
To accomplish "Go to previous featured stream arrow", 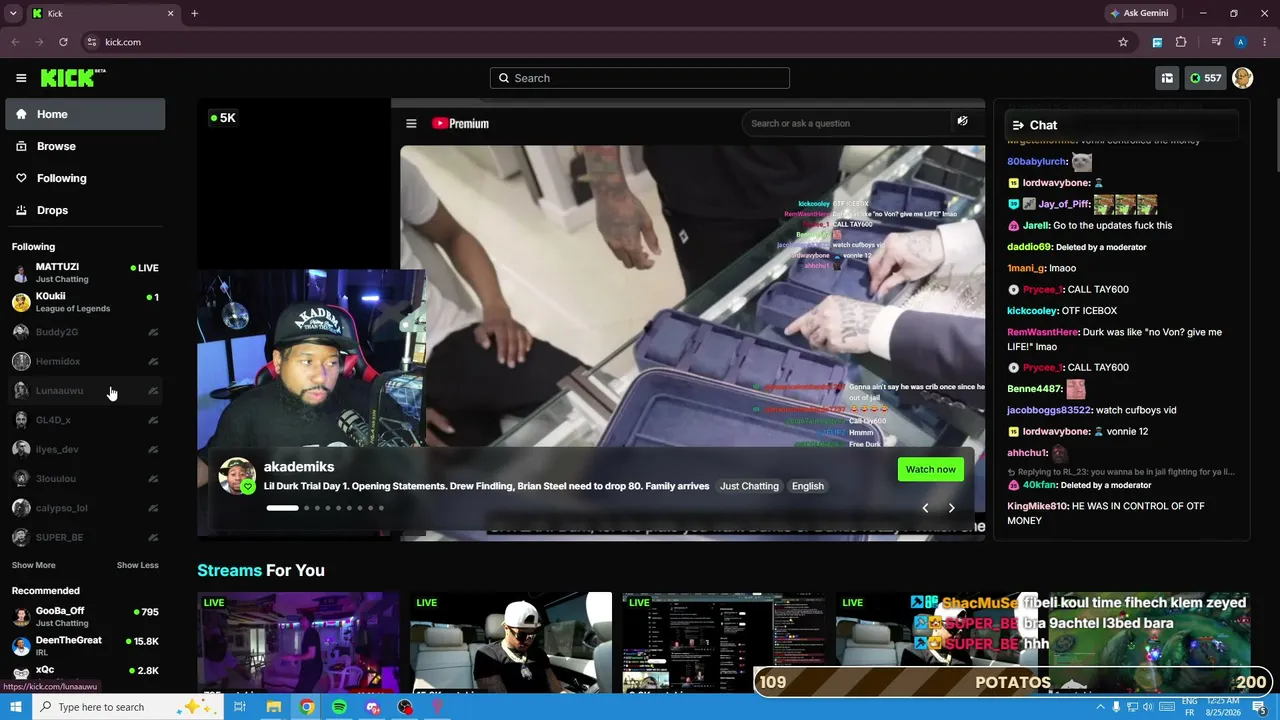I will coord(925,508).
